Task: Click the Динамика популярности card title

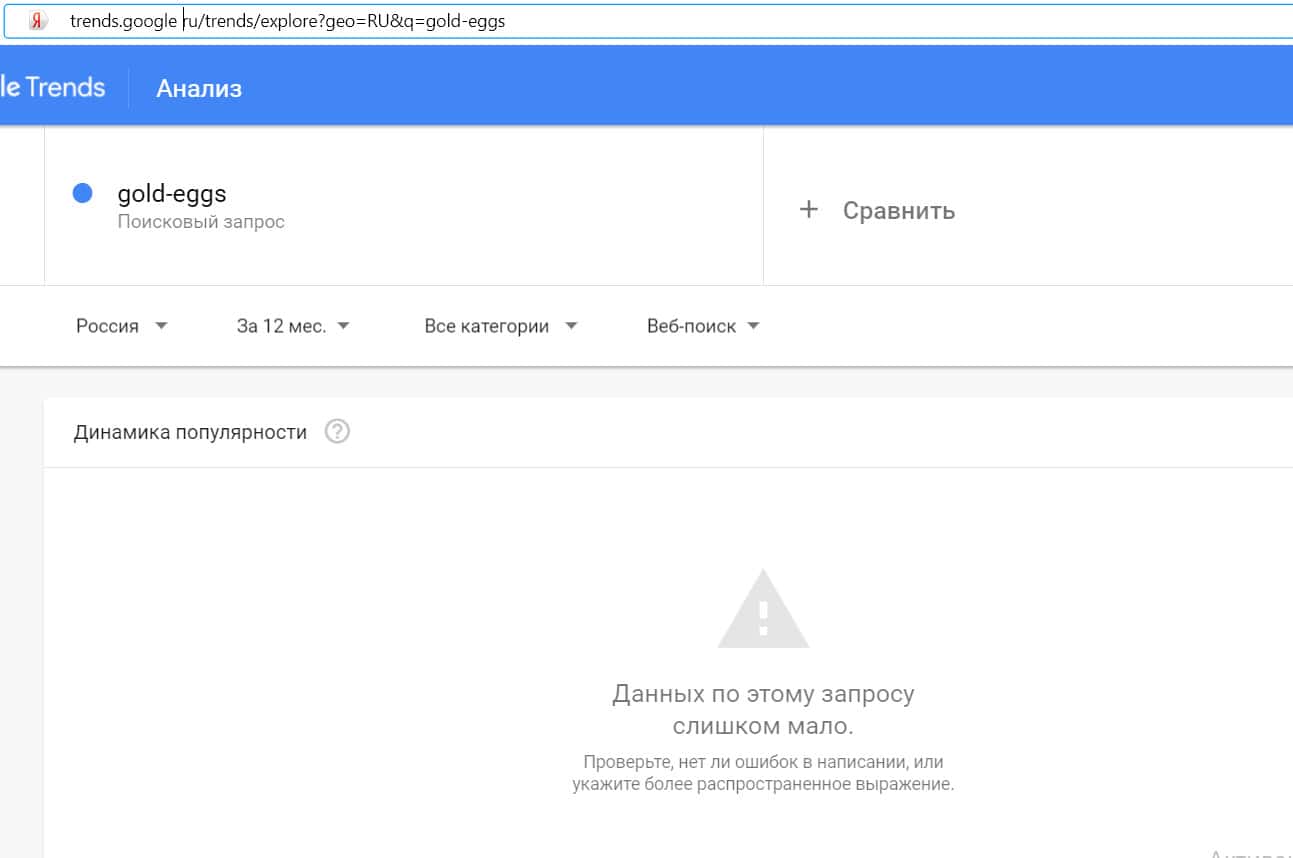Action: click(190, 432)
